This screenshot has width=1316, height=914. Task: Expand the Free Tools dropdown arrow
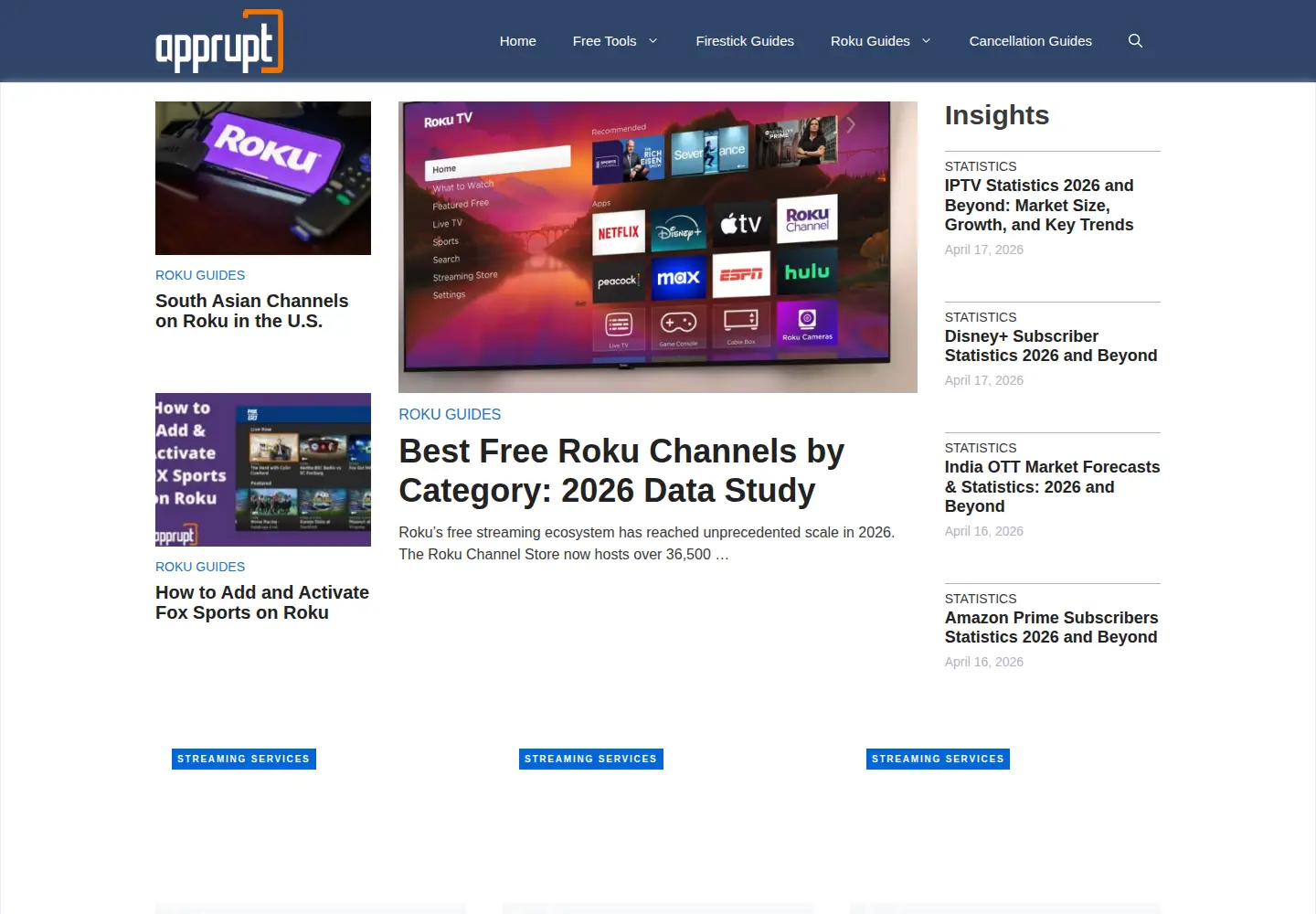point(653,41)
